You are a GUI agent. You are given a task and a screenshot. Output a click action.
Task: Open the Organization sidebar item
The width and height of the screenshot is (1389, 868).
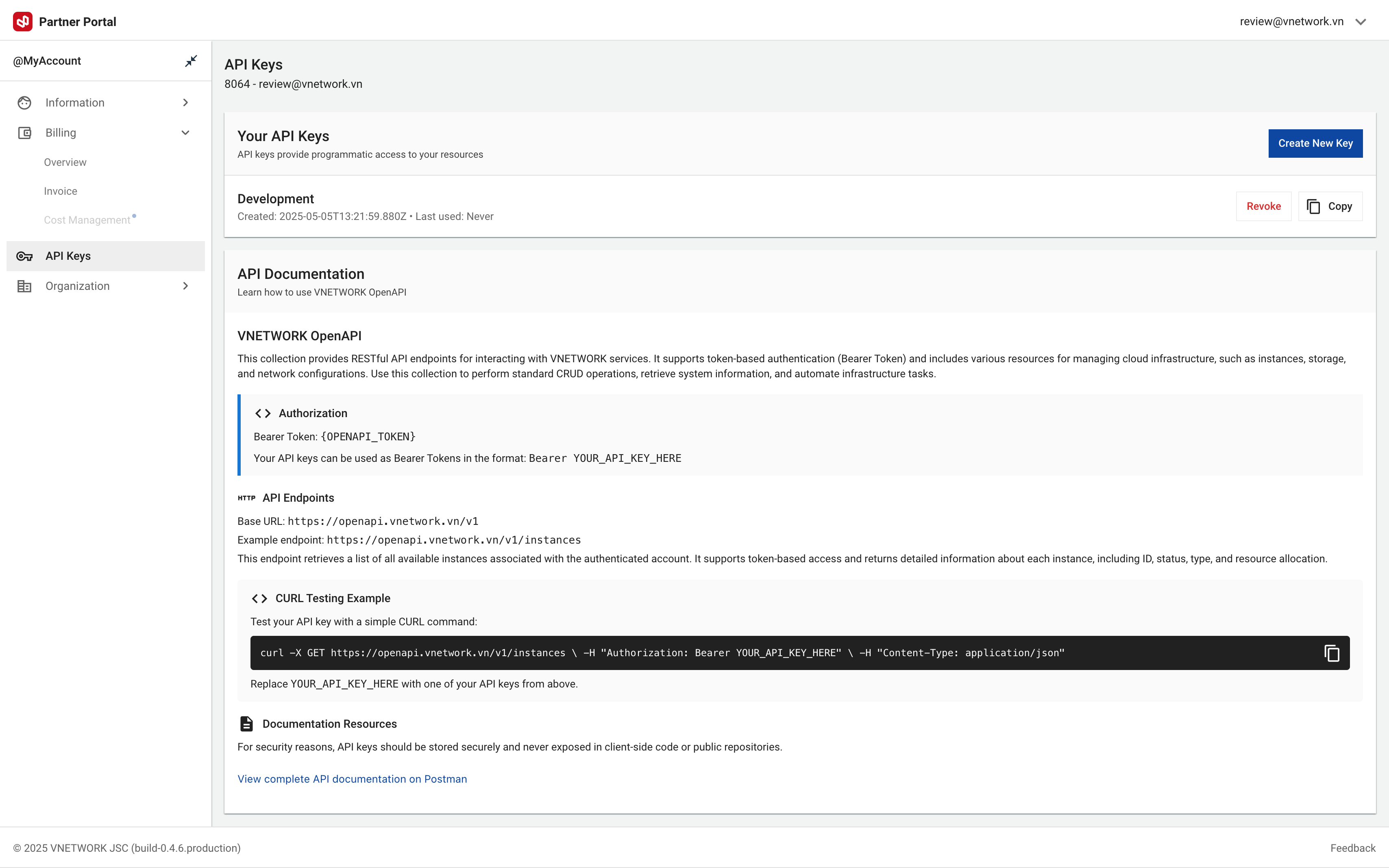(106, 286)
